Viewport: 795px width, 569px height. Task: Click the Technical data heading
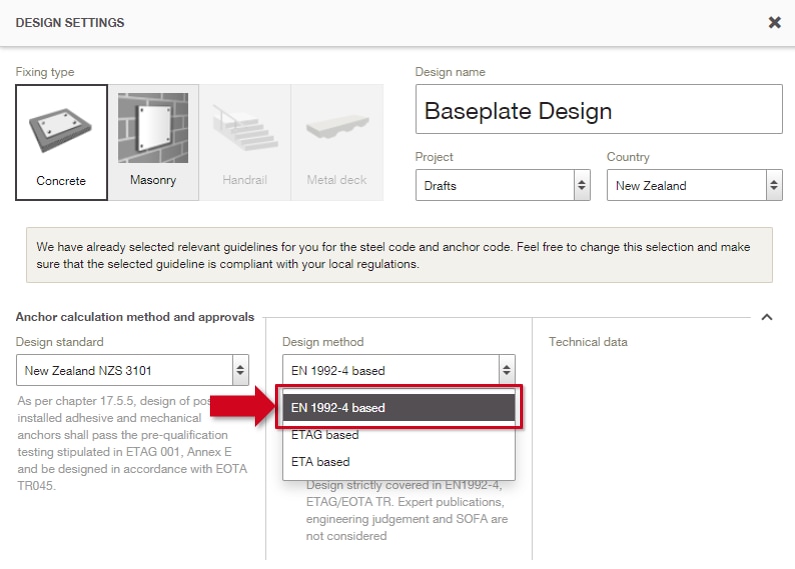[x=588, y=342]
